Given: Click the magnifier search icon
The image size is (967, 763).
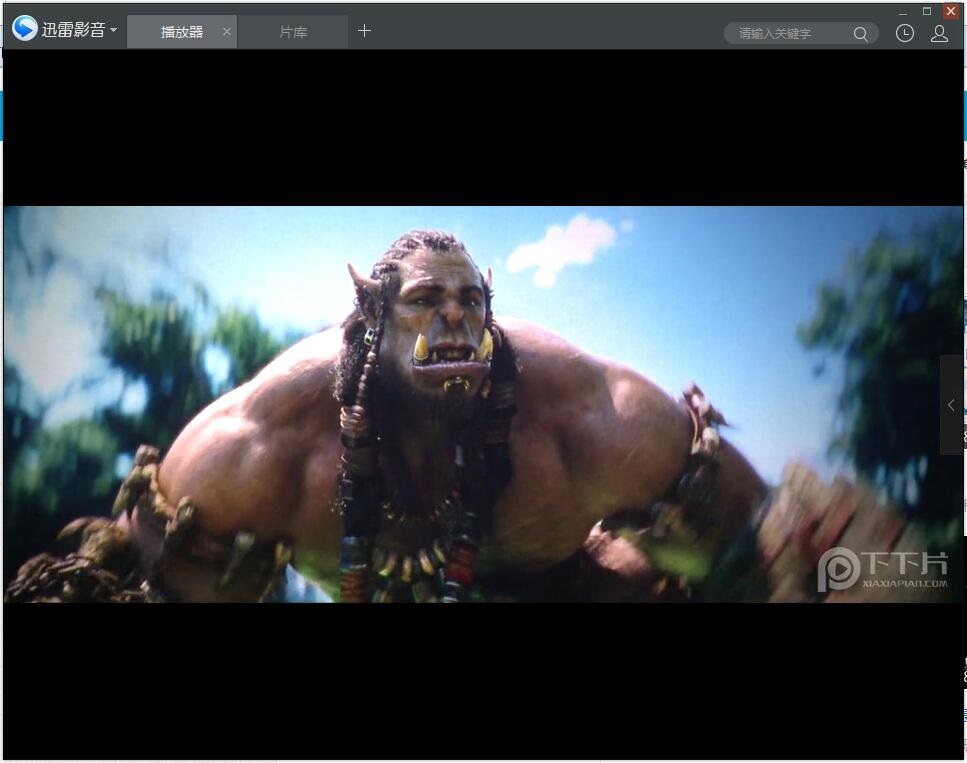Looking at the screenshot, I should (x=860, y=34).
